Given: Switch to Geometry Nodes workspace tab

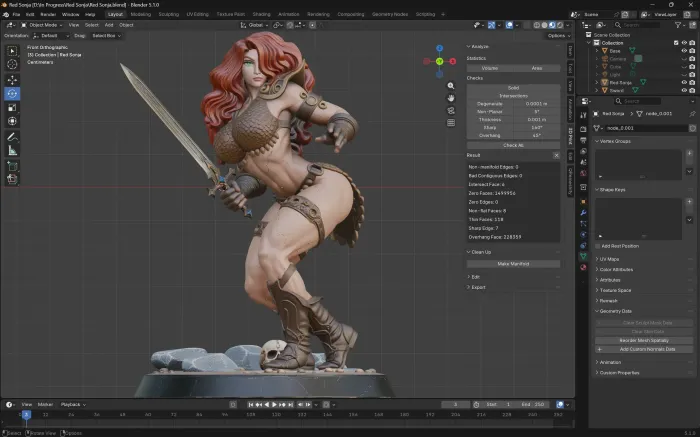Looking at the screenshot, I should [x=390, y=14].
